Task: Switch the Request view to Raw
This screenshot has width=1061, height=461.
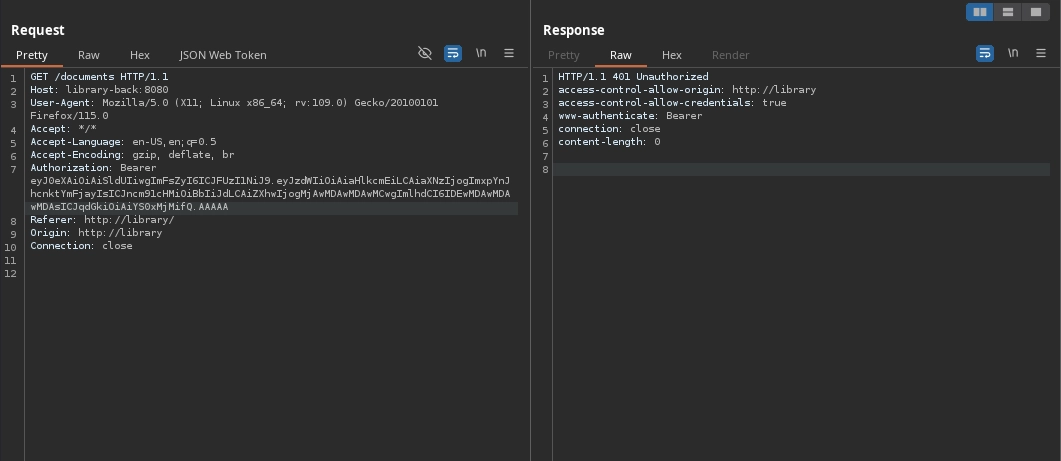Action: point(89,55)
